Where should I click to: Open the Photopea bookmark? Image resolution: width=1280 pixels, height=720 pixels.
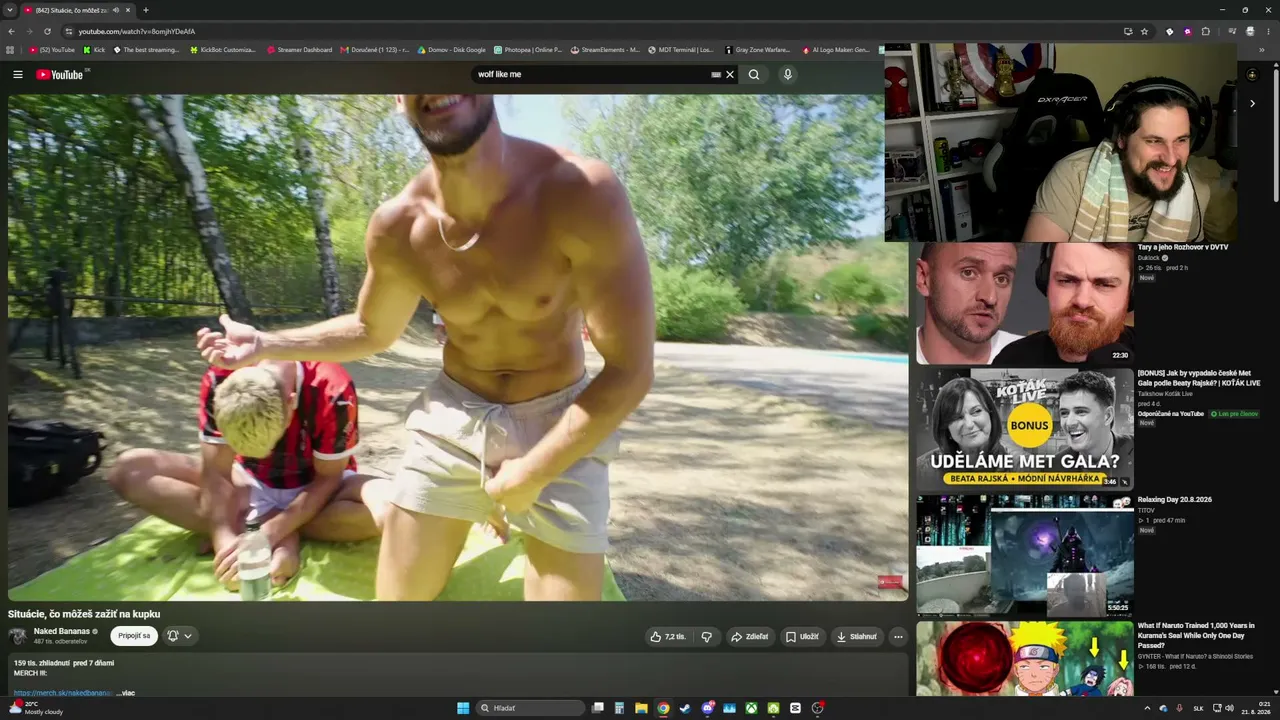point(528,49)
